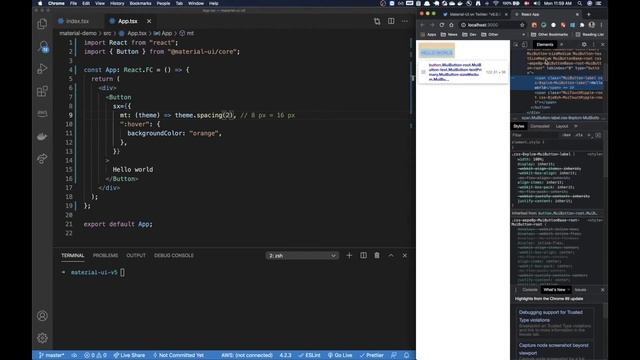This screenshot has width=640, height=360.
Task: Switch to the Twitter tab in Chrome
Action: click(475, 14)
